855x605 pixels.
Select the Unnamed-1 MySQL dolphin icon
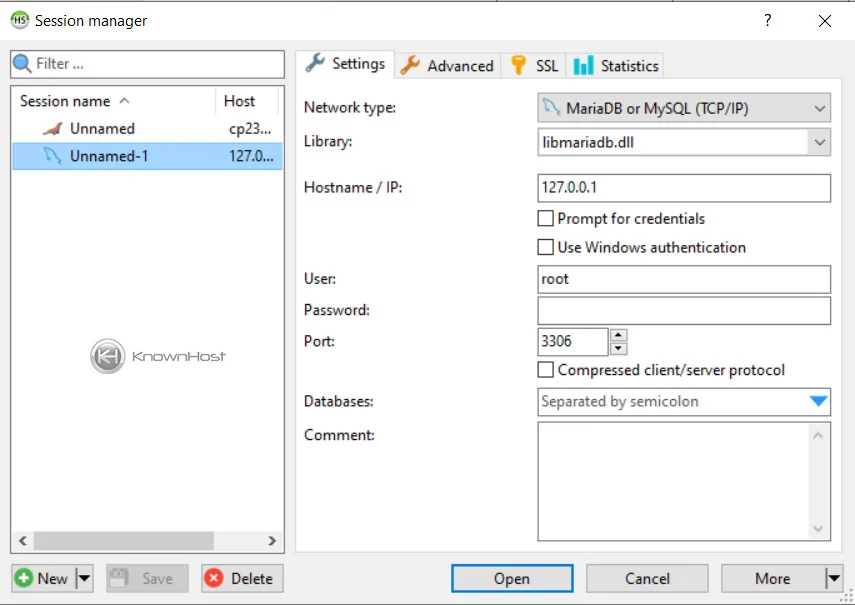click(x=52, y=156)
